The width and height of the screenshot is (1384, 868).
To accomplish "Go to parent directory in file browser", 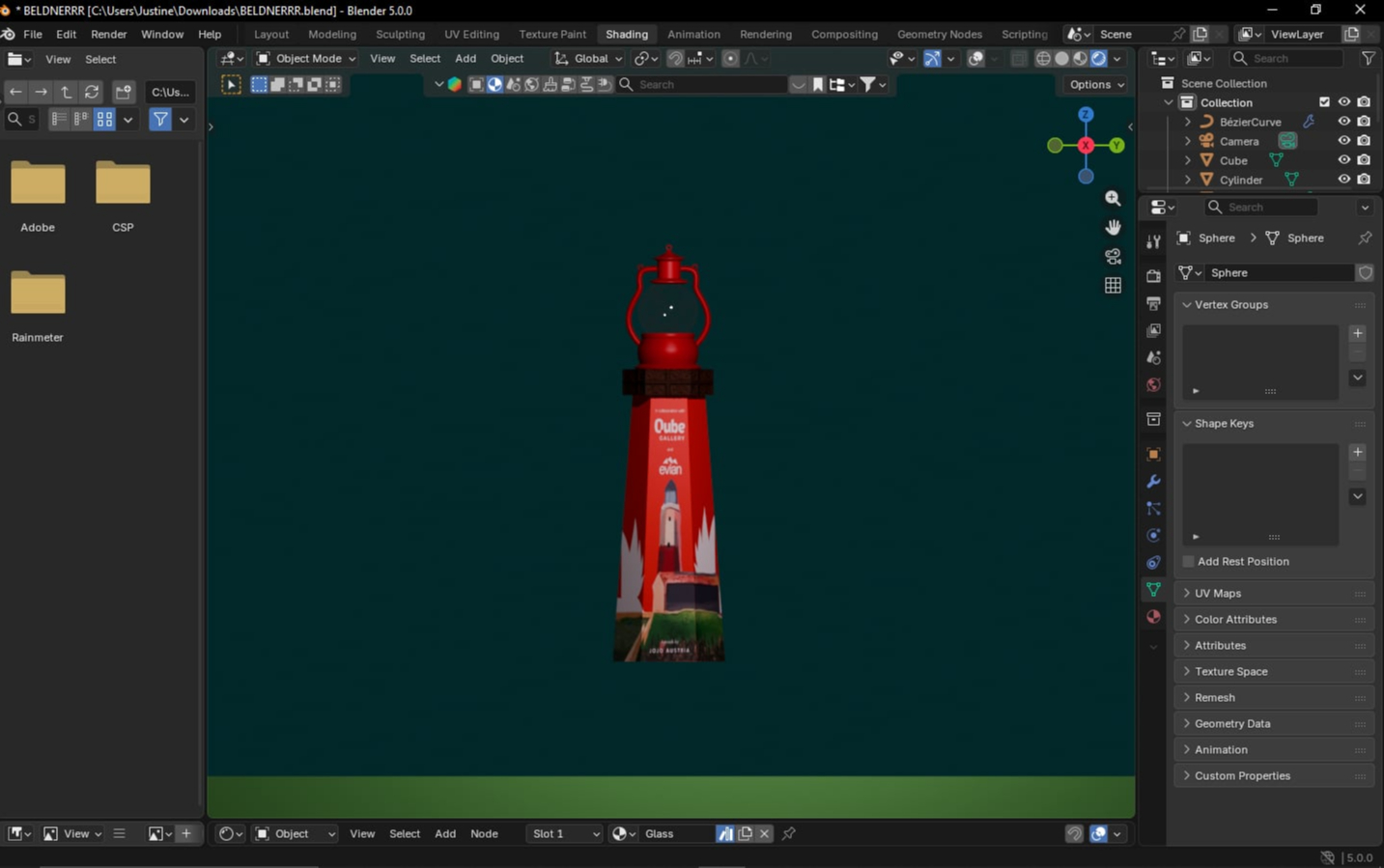I will point(67,92).
